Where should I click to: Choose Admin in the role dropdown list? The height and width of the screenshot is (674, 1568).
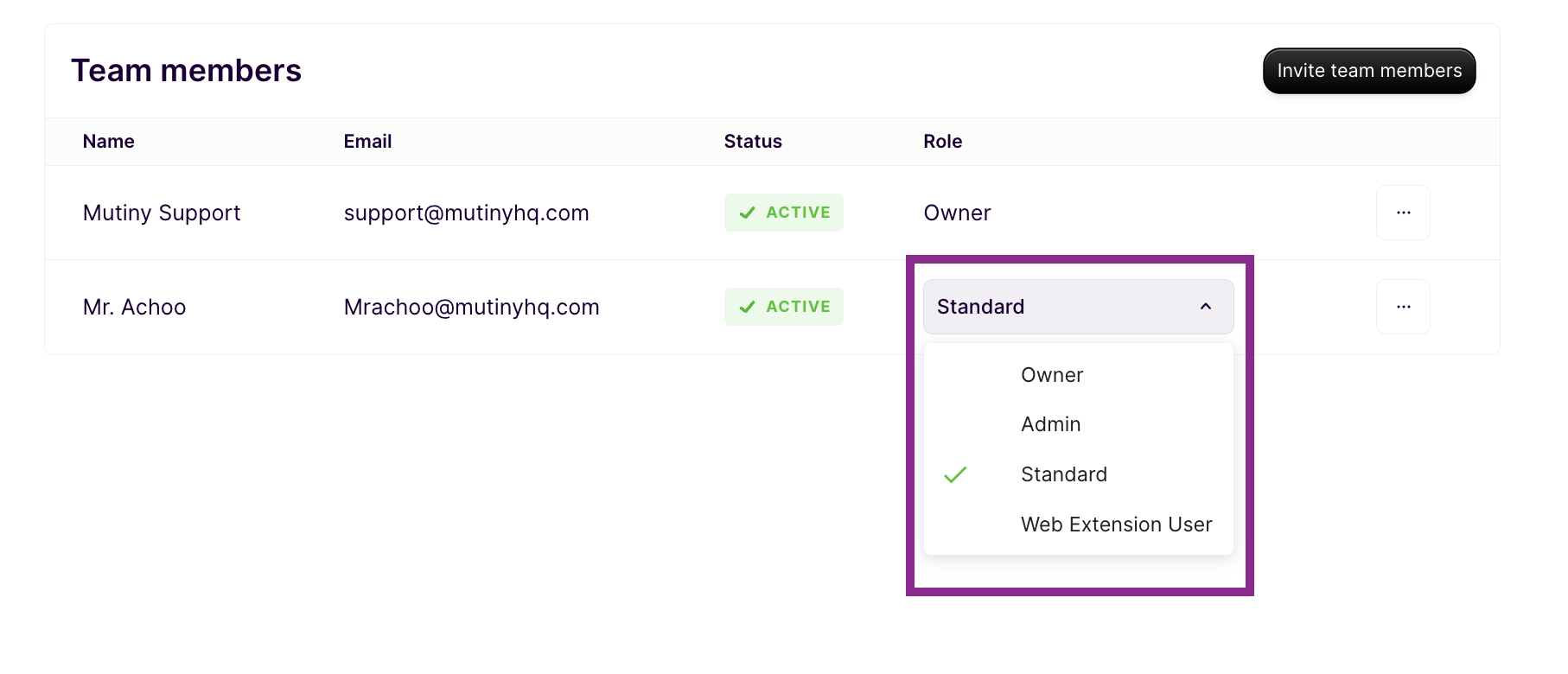[1050, 424]
